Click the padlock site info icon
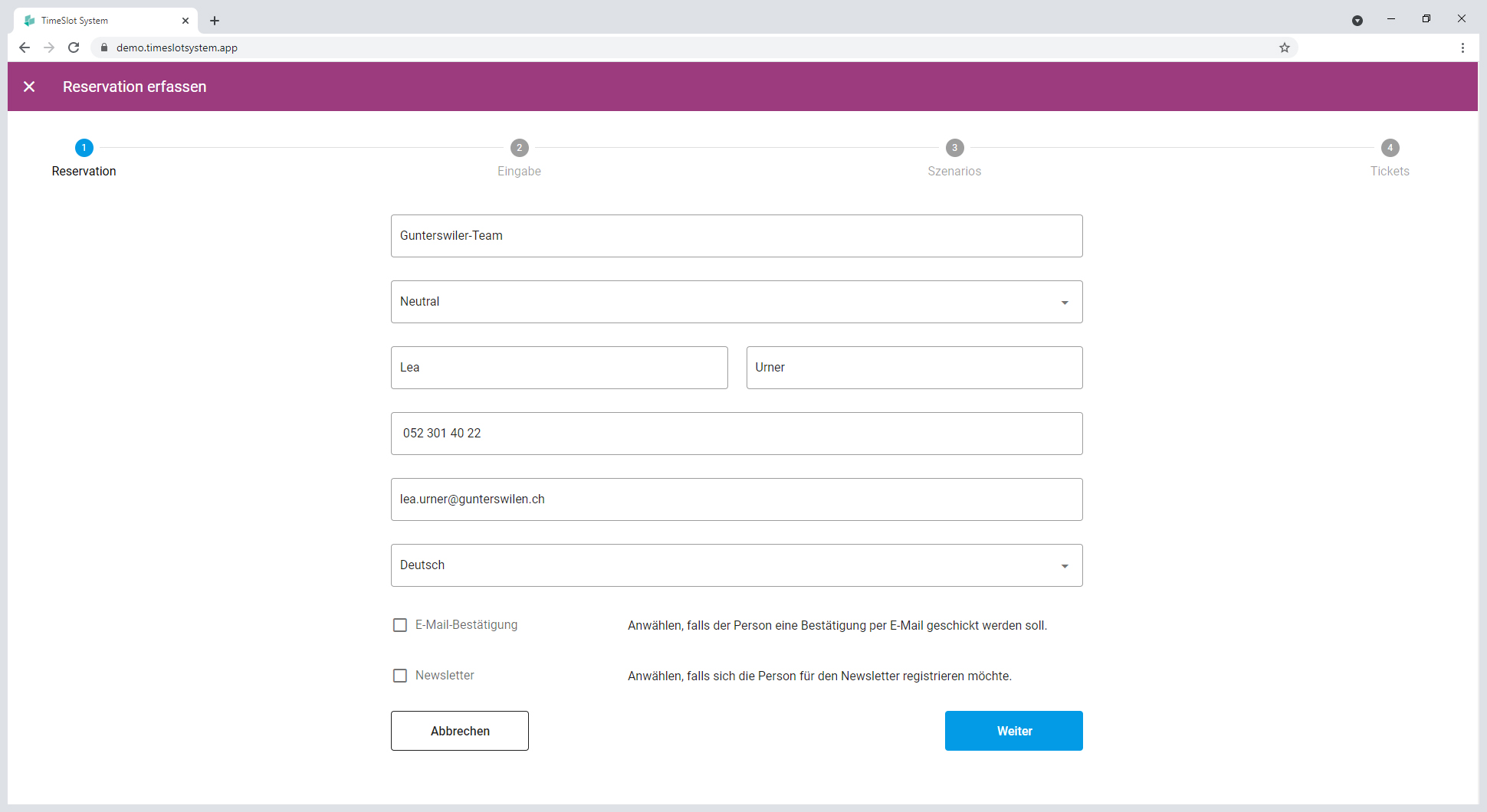The height and width of the screenshot is (812, 1487). (104, 47)
